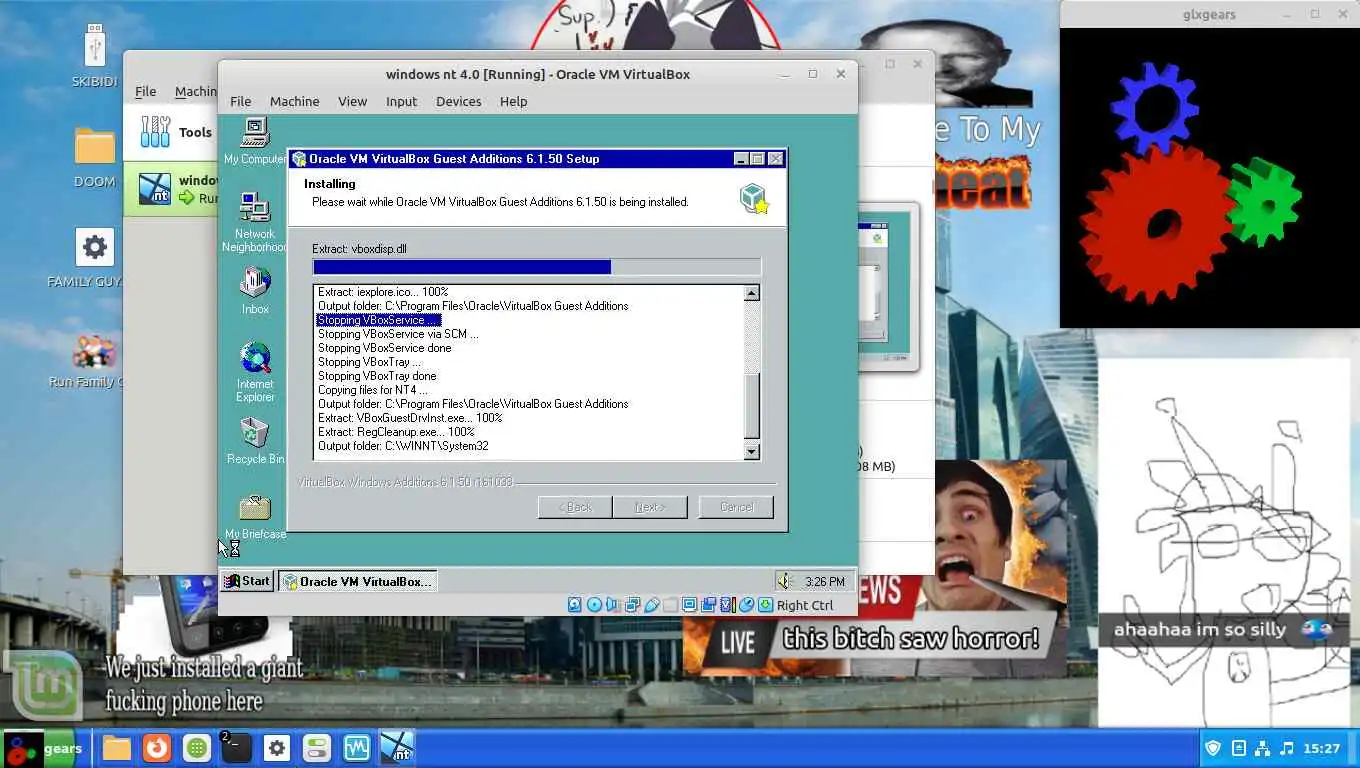1360x768 pixels.
Task: Select 'Stopping VBoxService ...' highlighted log line
Action: click(378, 320)
